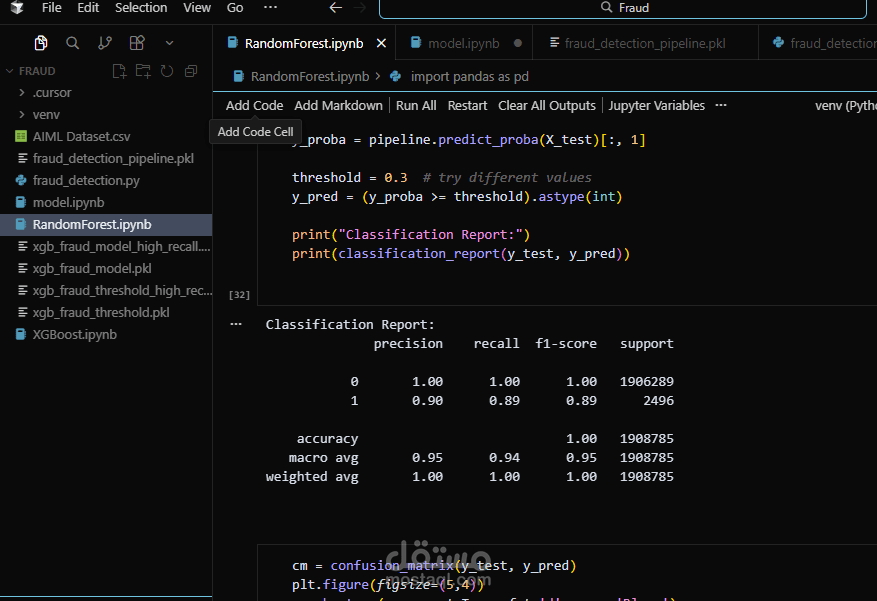Screen dimensions: 877x601
Task: Switch to fraud_detection_pipeline.pkl tab
Action: point(645,43)
